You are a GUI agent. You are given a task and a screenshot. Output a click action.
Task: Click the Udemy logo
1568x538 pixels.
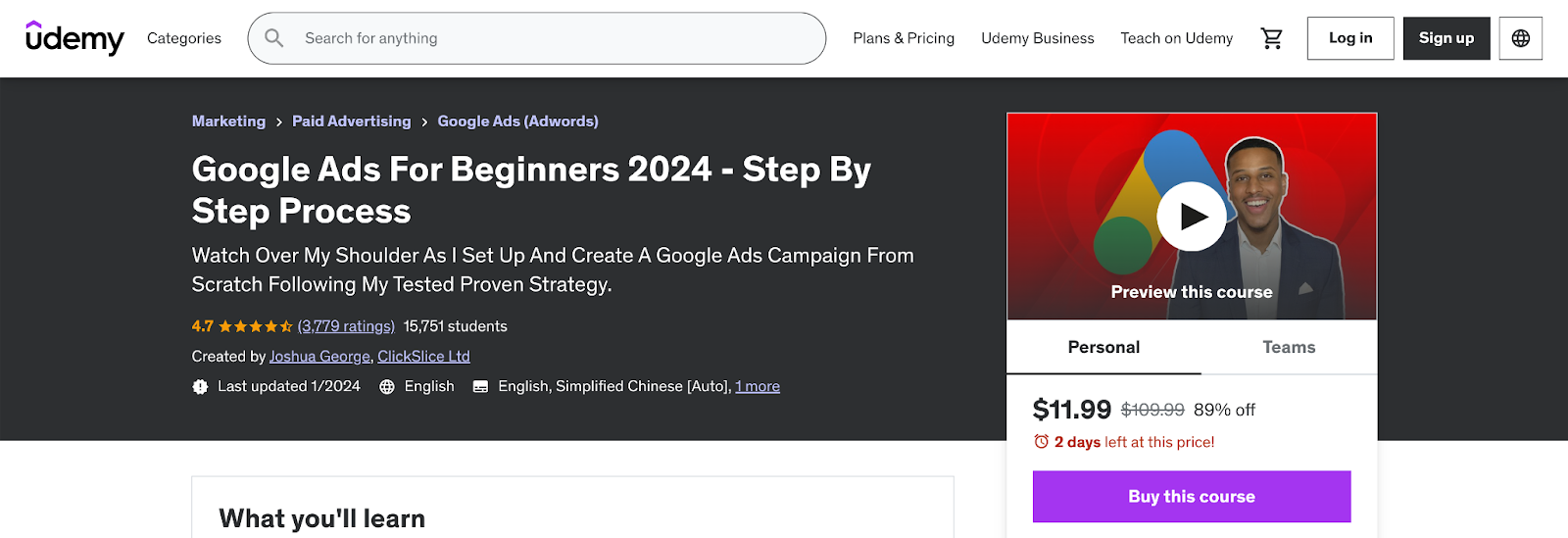[x=74, y=38]
